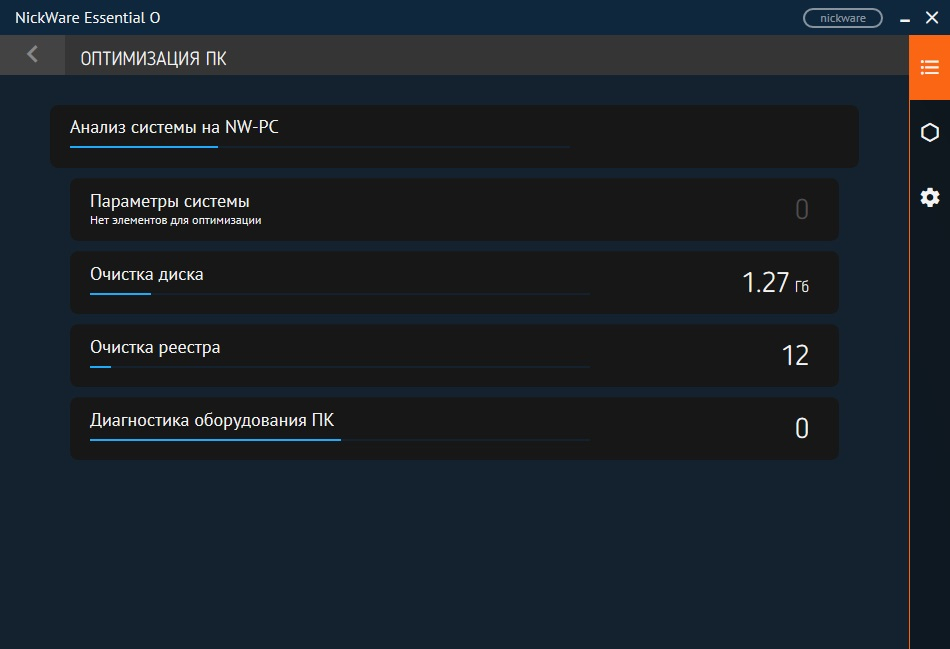Screen dimensions: 950x649
Task: Click the hardware diagnostics count 0
Action: [802, 428]
